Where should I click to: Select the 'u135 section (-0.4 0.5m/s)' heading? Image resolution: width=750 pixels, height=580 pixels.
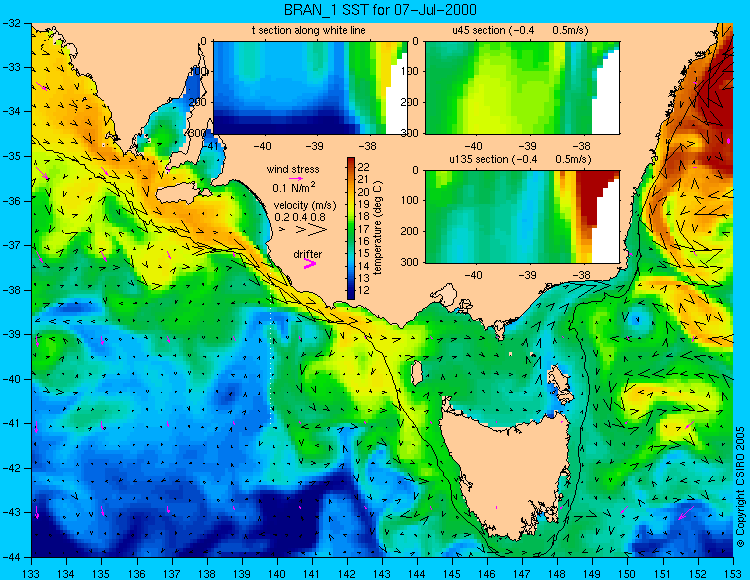(x=520, y=159)
